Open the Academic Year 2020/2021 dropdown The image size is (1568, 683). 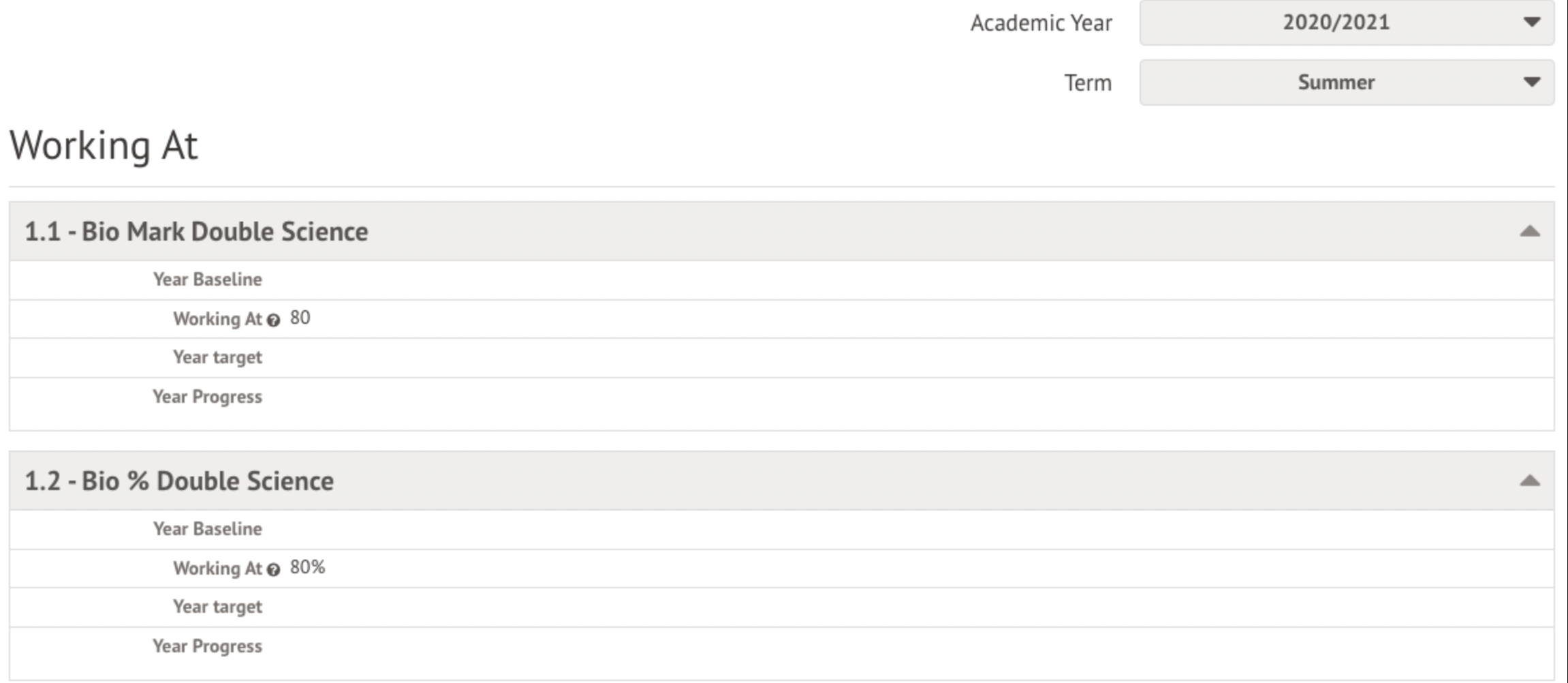tap(1346, 22)
